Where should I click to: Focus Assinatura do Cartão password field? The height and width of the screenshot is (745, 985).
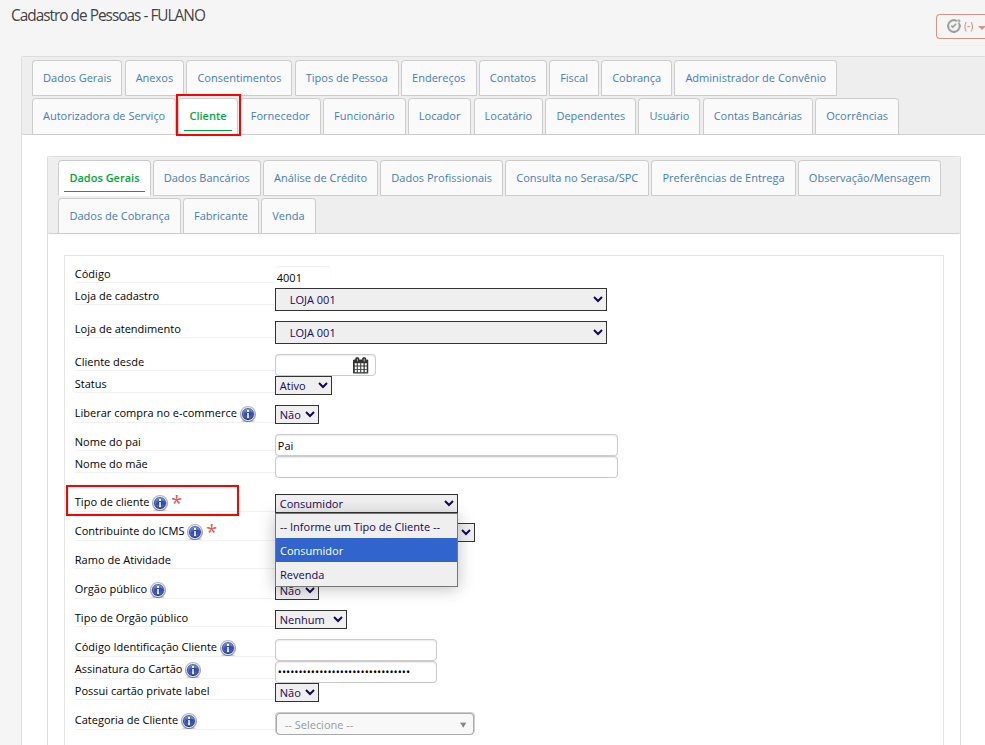(x=356, y=672)
